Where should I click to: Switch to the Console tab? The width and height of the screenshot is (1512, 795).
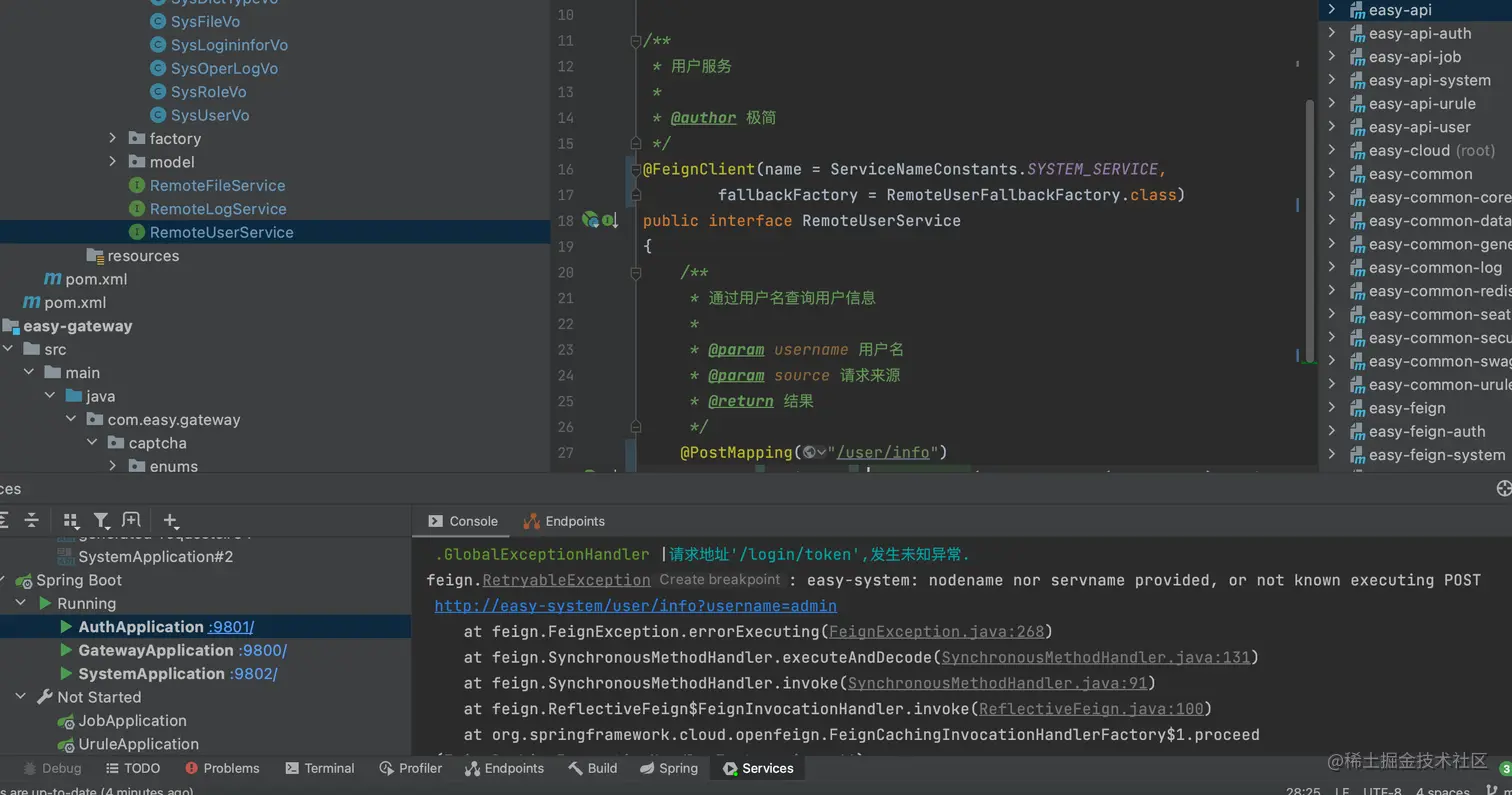click(x=463, y=521)
